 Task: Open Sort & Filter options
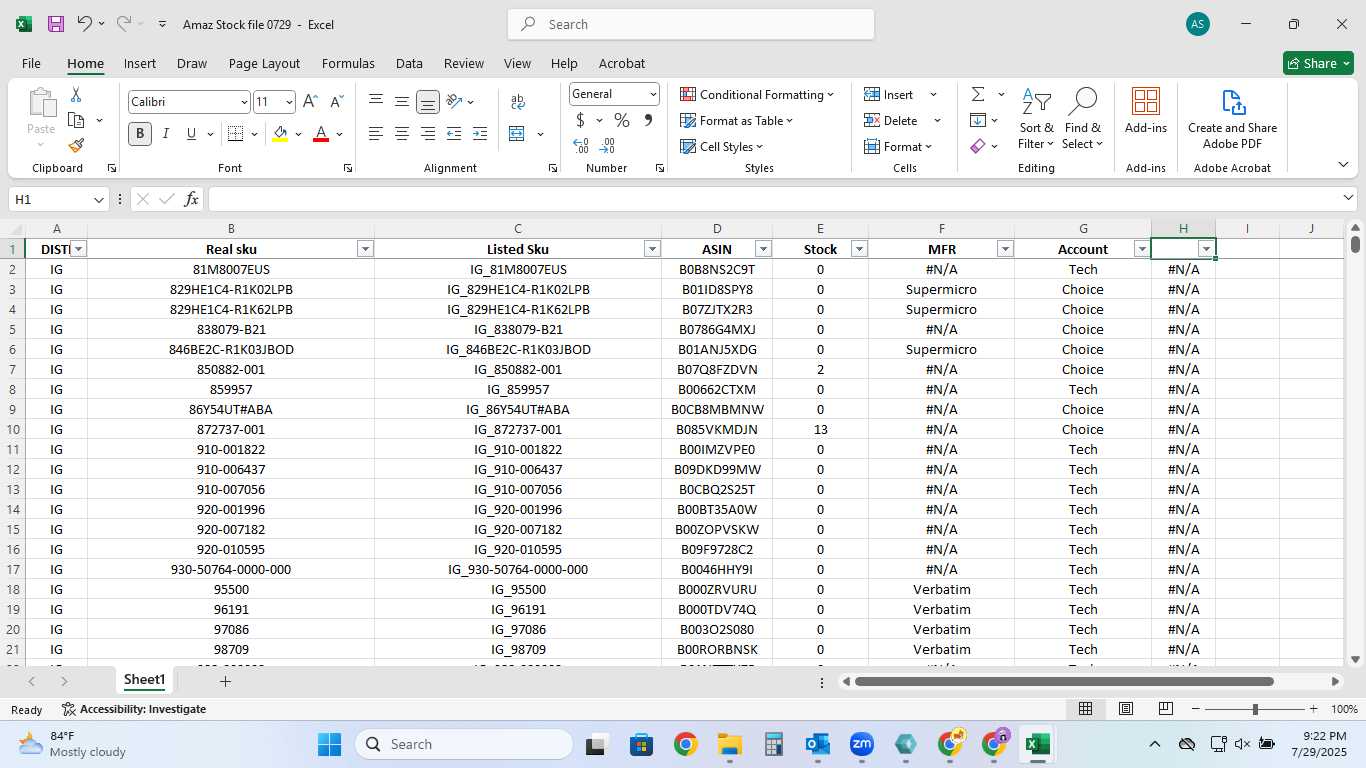click(1036, 119)
